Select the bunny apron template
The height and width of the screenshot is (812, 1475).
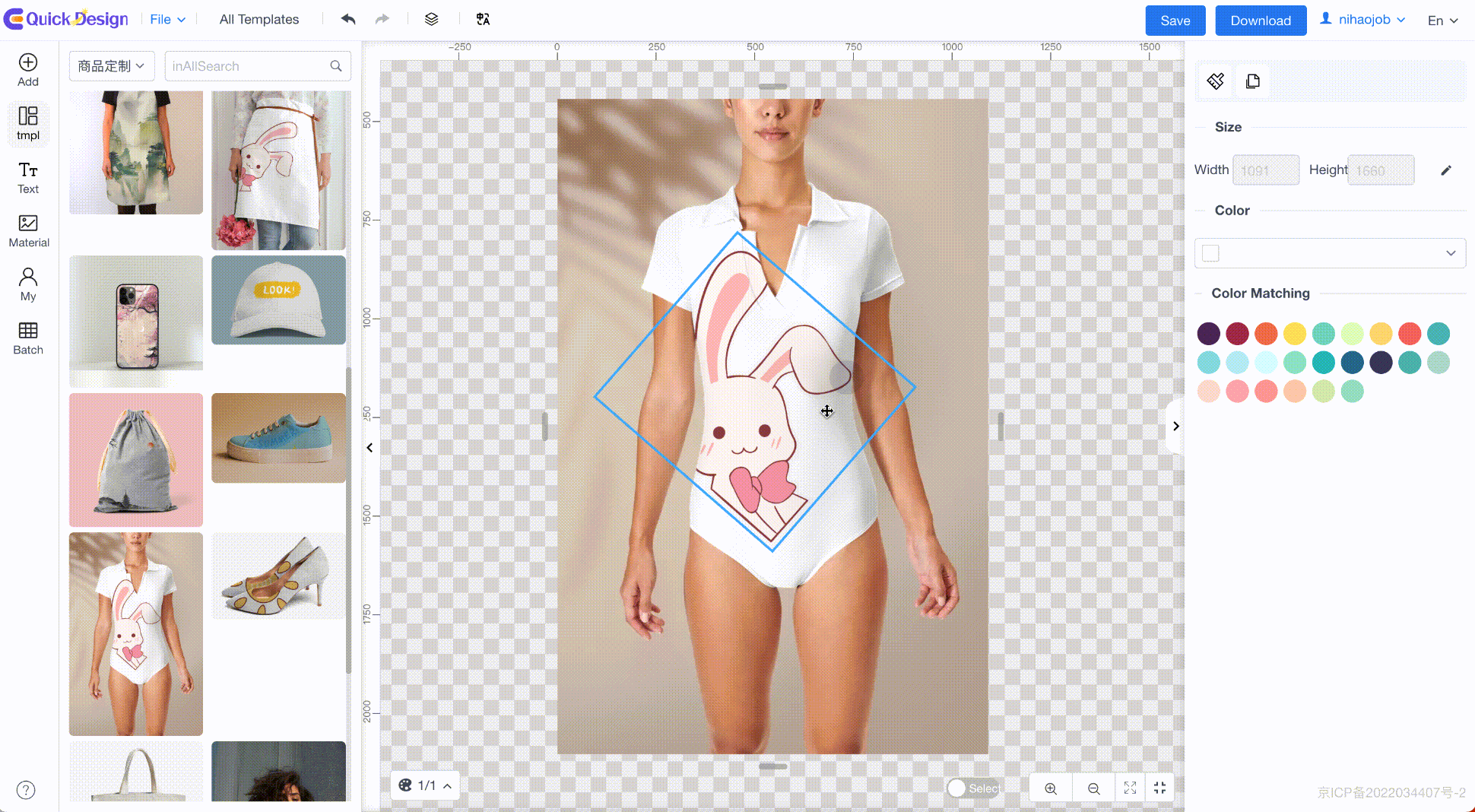(x=278, y=170)
